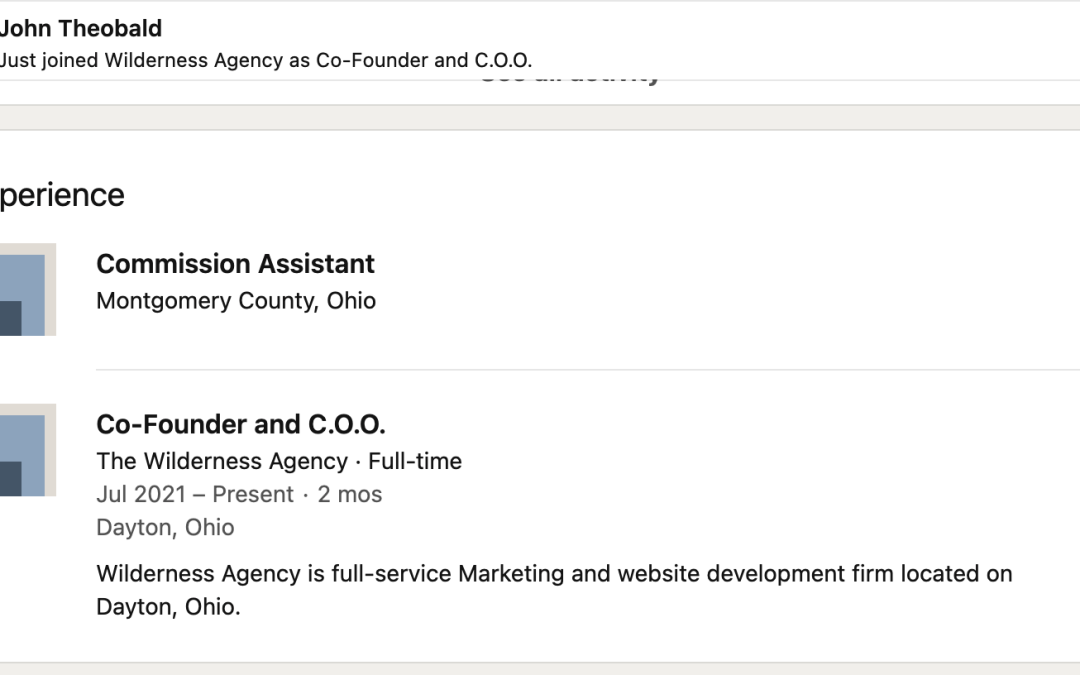Click 'The Wilderness Agency' company name
The image size is (1080, 675).
pos(222,461)
